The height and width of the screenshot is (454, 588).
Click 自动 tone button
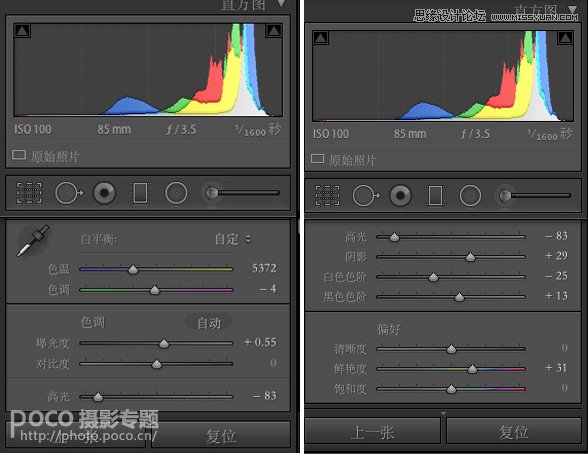[x=209, y=323]
